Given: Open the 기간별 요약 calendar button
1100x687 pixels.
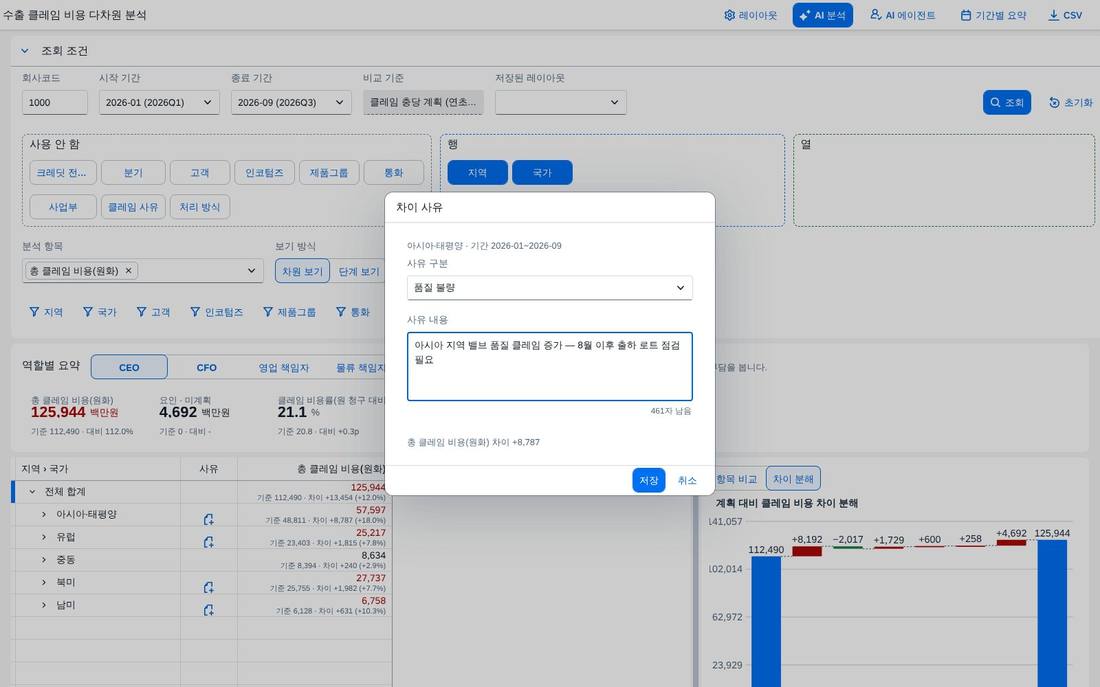Looking at the screenshot, I should [993, 15].
